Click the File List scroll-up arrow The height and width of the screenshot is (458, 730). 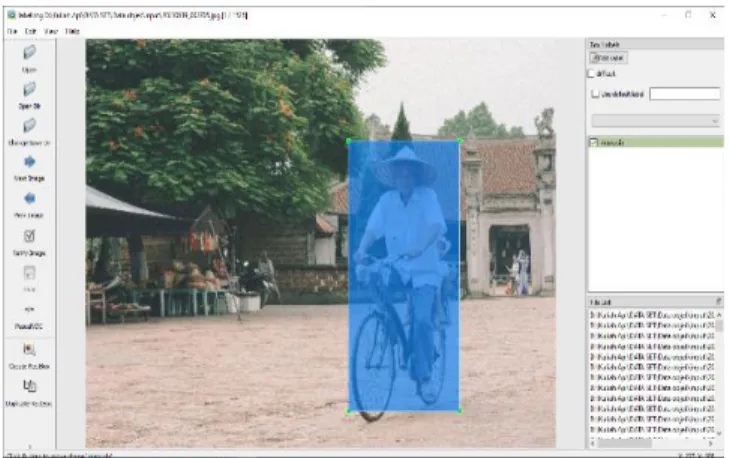720,315
